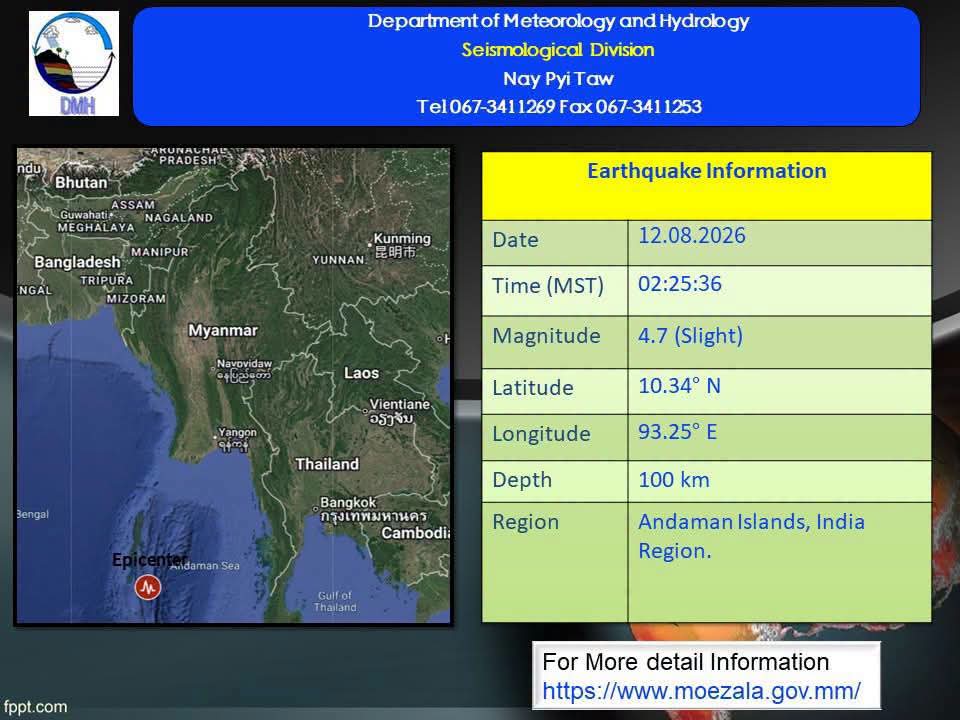Click the Region row label
This screenshot has width=960, height=720.
[525, 523]
